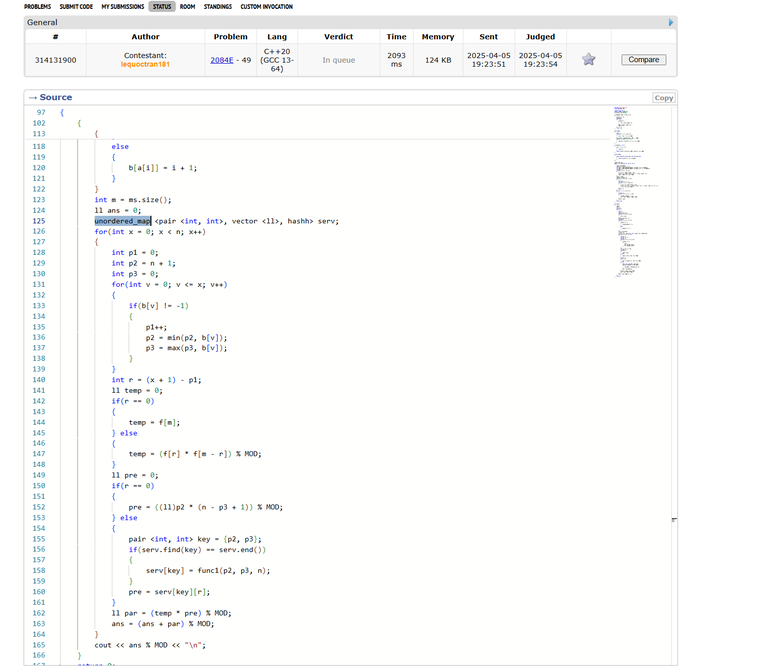This screenshot has height=672, width=768.
Task: Copy the source code with Copy button
Action: pyautogui.click(x=664, y=98)
